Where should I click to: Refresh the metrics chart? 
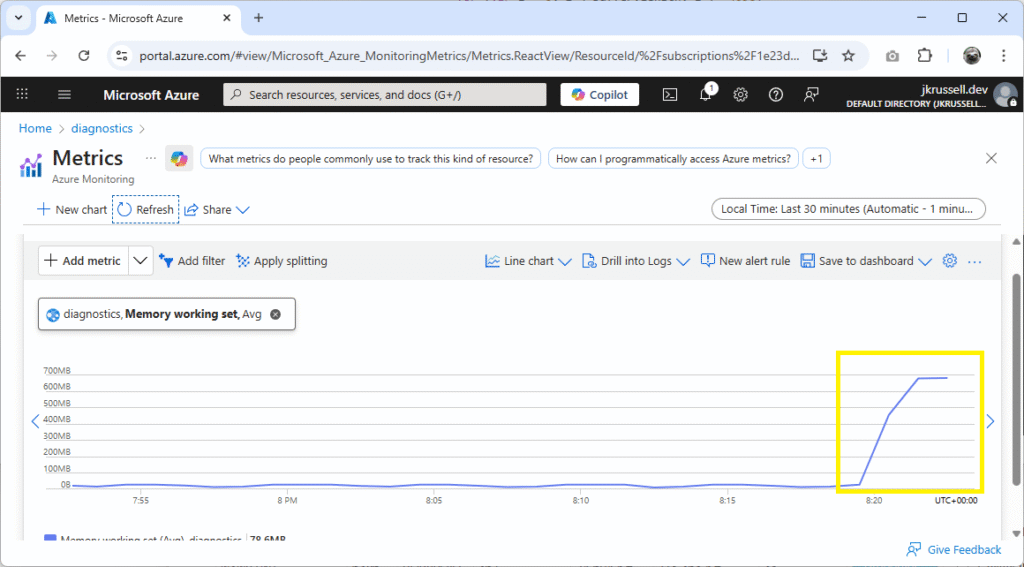pos(145,210)
